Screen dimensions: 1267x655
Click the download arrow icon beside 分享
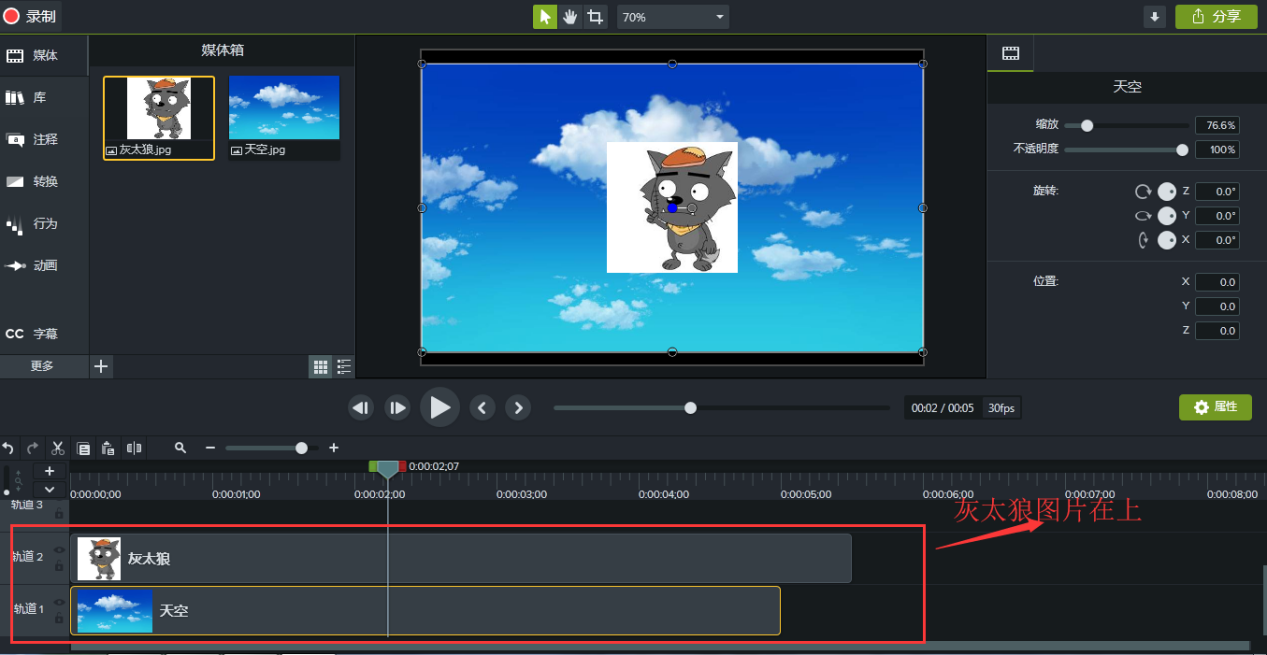point(1155,17)
